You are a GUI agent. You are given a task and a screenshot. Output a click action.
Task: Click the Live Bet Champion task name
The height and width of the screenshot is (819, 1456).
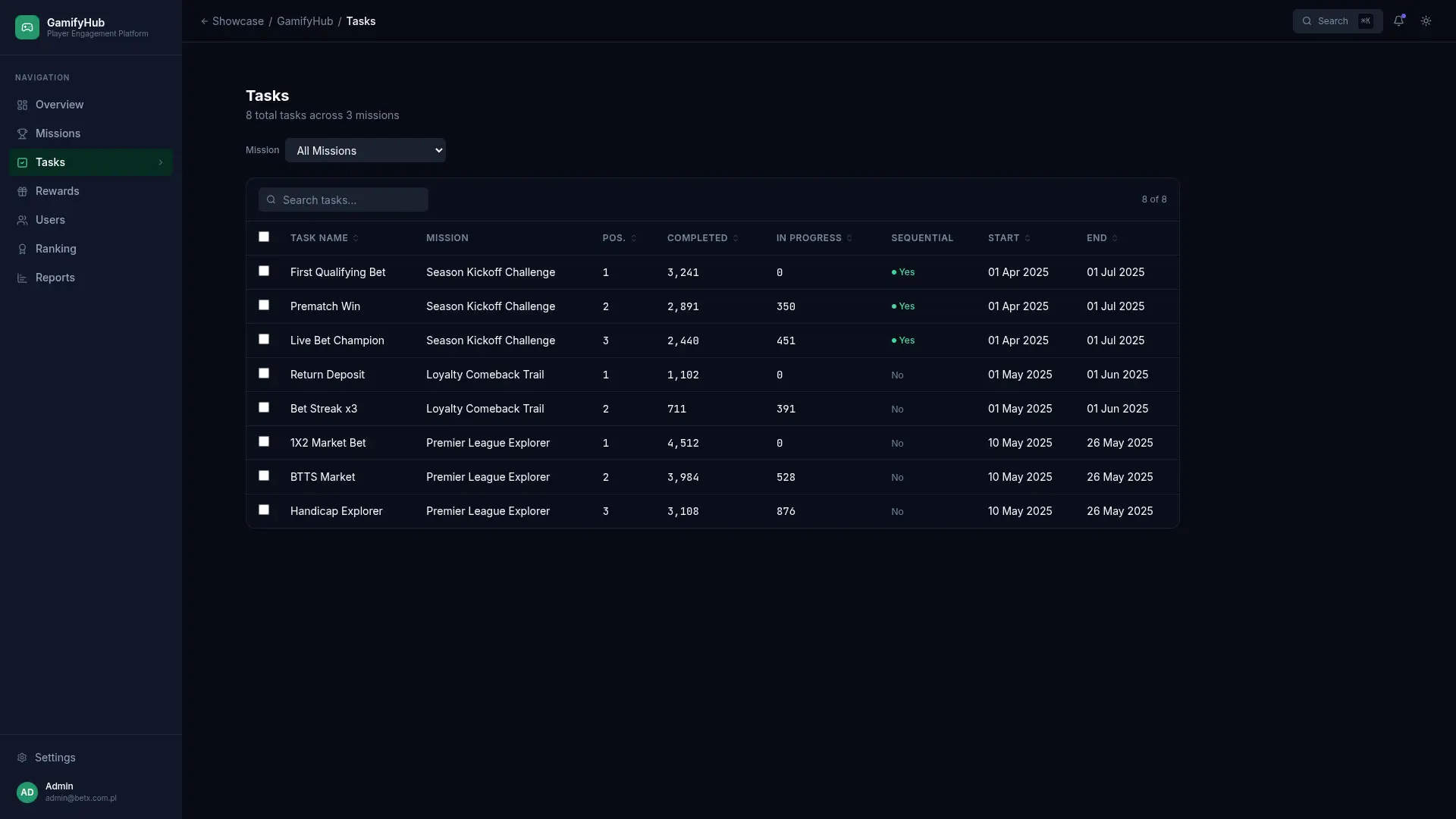click(x=337, y=340)
